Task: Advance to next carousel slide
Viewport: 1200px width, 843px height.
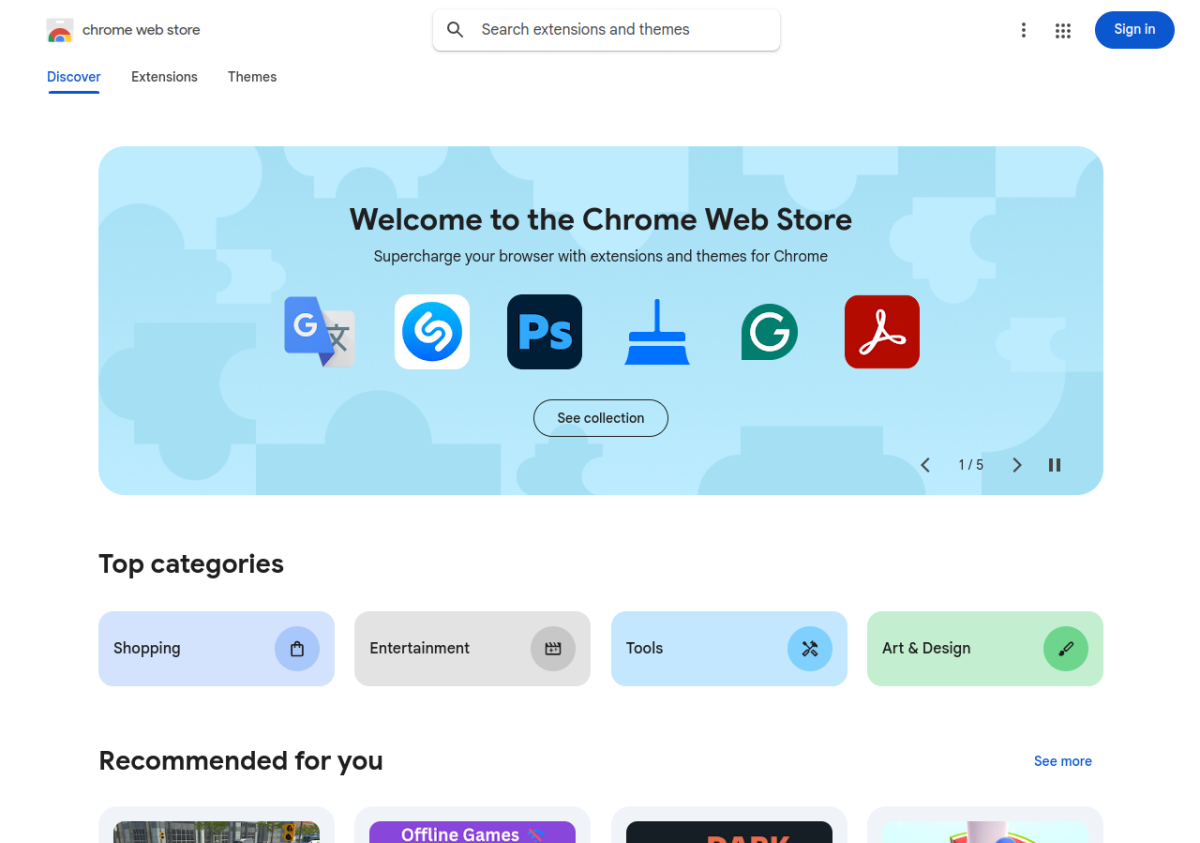Action: pyautogui.click(x=1017, y=465)
